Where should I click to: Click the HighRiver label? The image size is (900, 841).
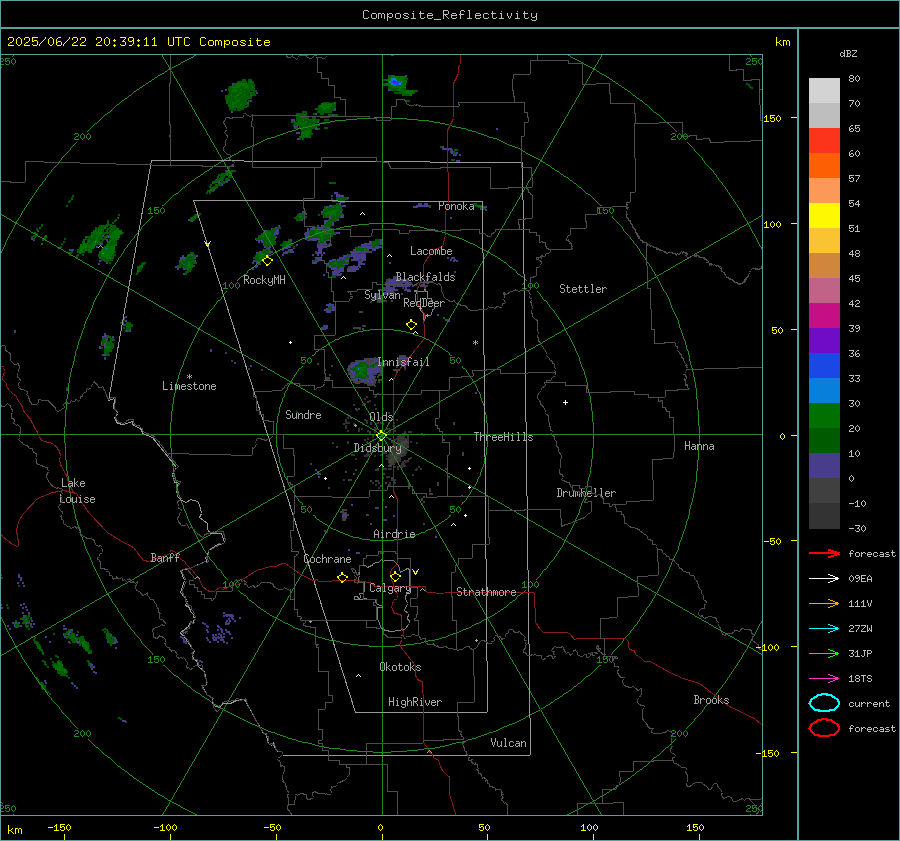coord(415,702)
